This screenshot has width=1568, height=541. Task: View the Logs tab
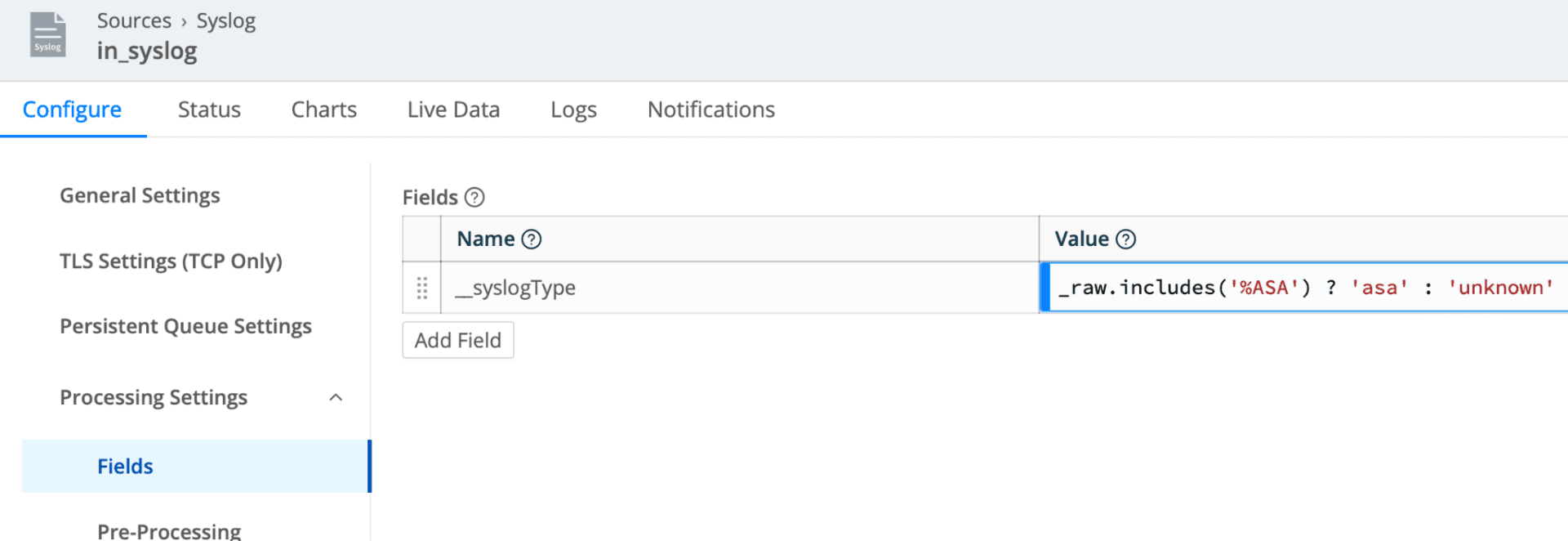coord(573,110)
